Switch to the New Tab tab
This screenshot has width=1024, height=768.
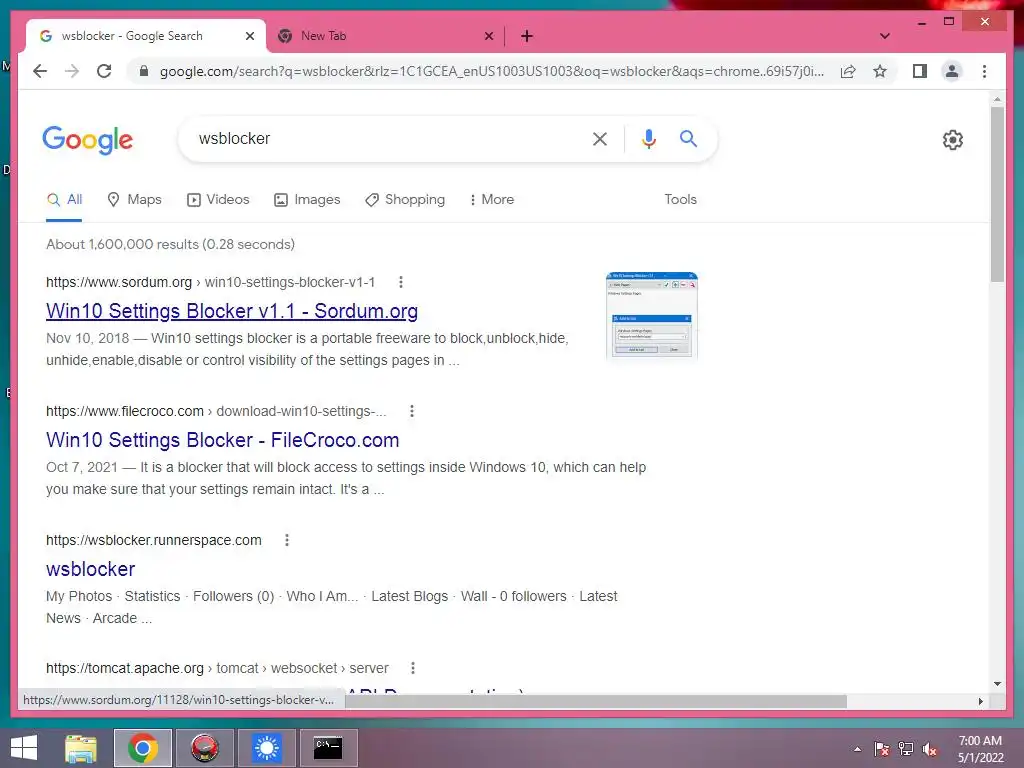[x=385, y=36]
